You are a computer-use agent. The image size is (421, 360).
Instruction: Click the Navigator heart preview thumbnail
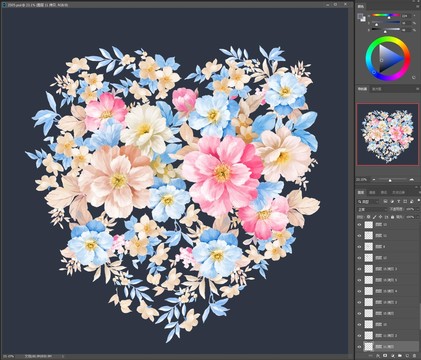pyautogui.click(x=388, y=134)
